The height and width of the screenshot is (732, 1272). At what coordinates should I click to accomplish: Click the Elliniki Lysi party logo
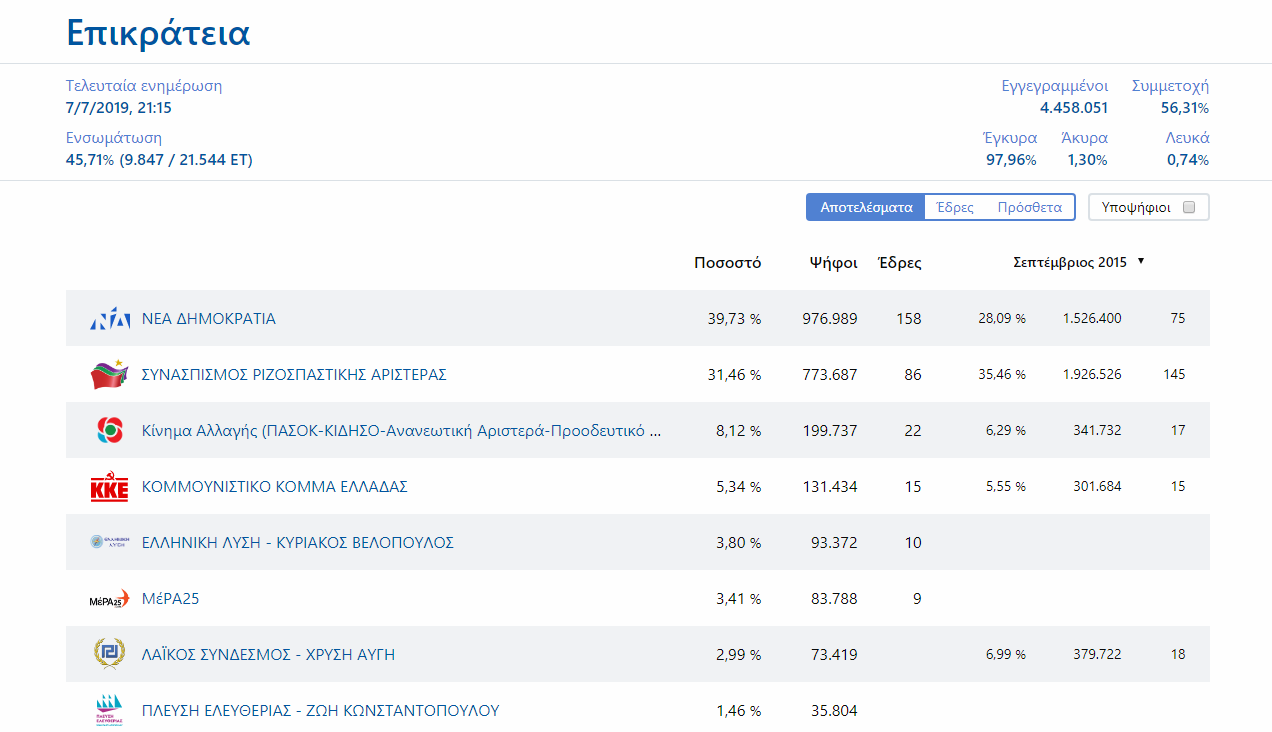coord(110,543)
